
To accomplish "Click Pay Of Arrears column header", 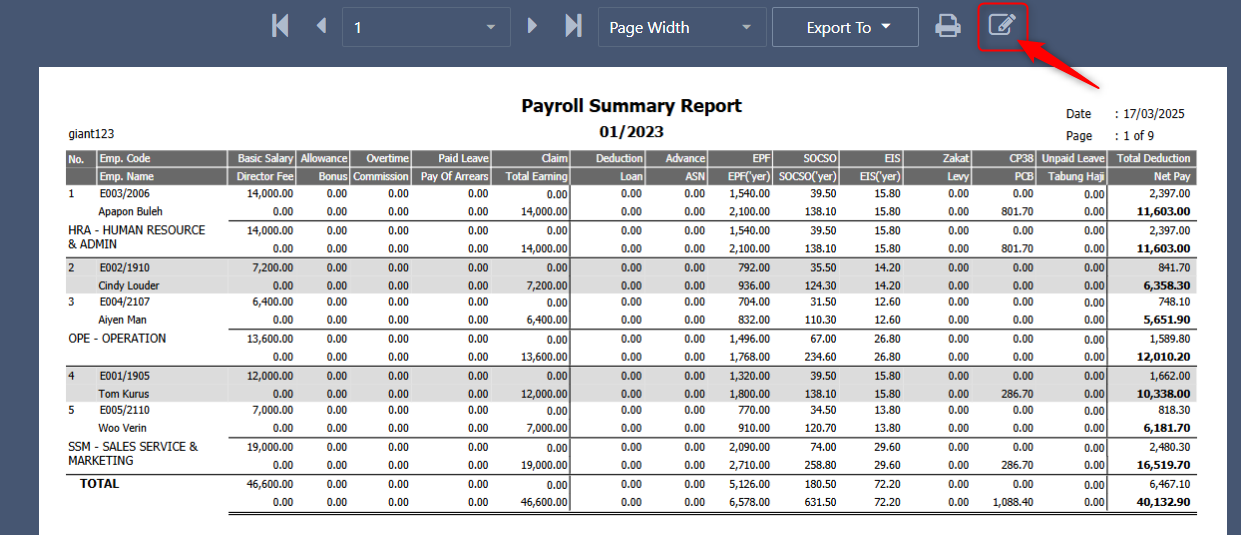I will click(455, 176).
